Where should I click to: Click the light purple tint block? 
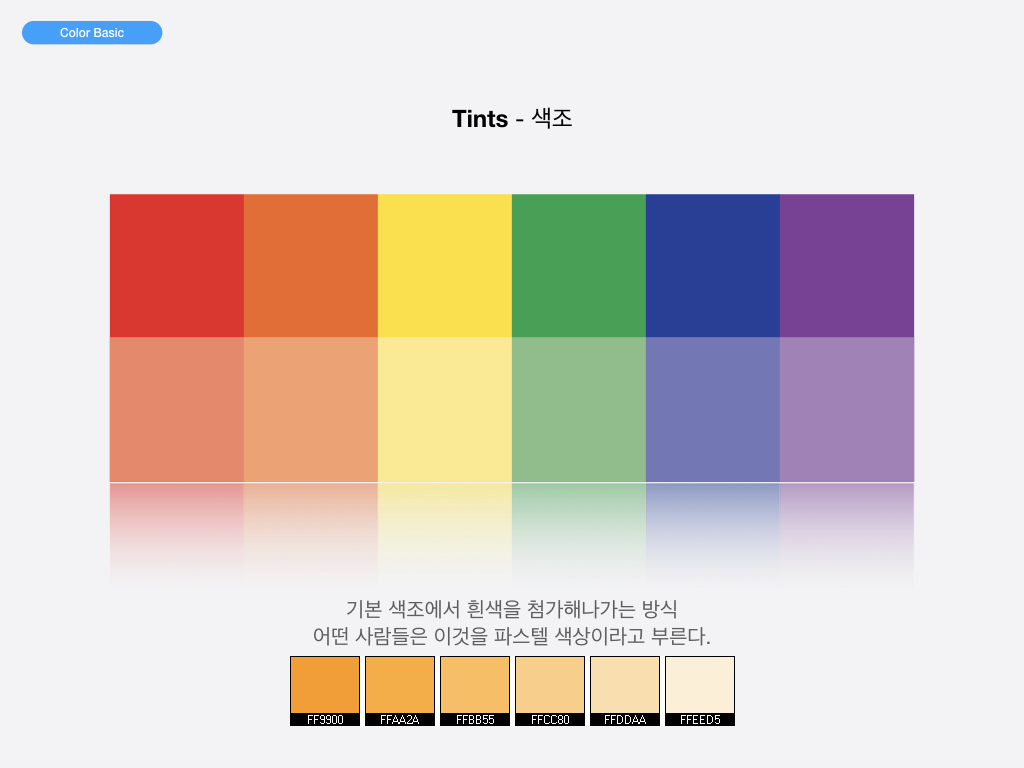tap(846, 409)
